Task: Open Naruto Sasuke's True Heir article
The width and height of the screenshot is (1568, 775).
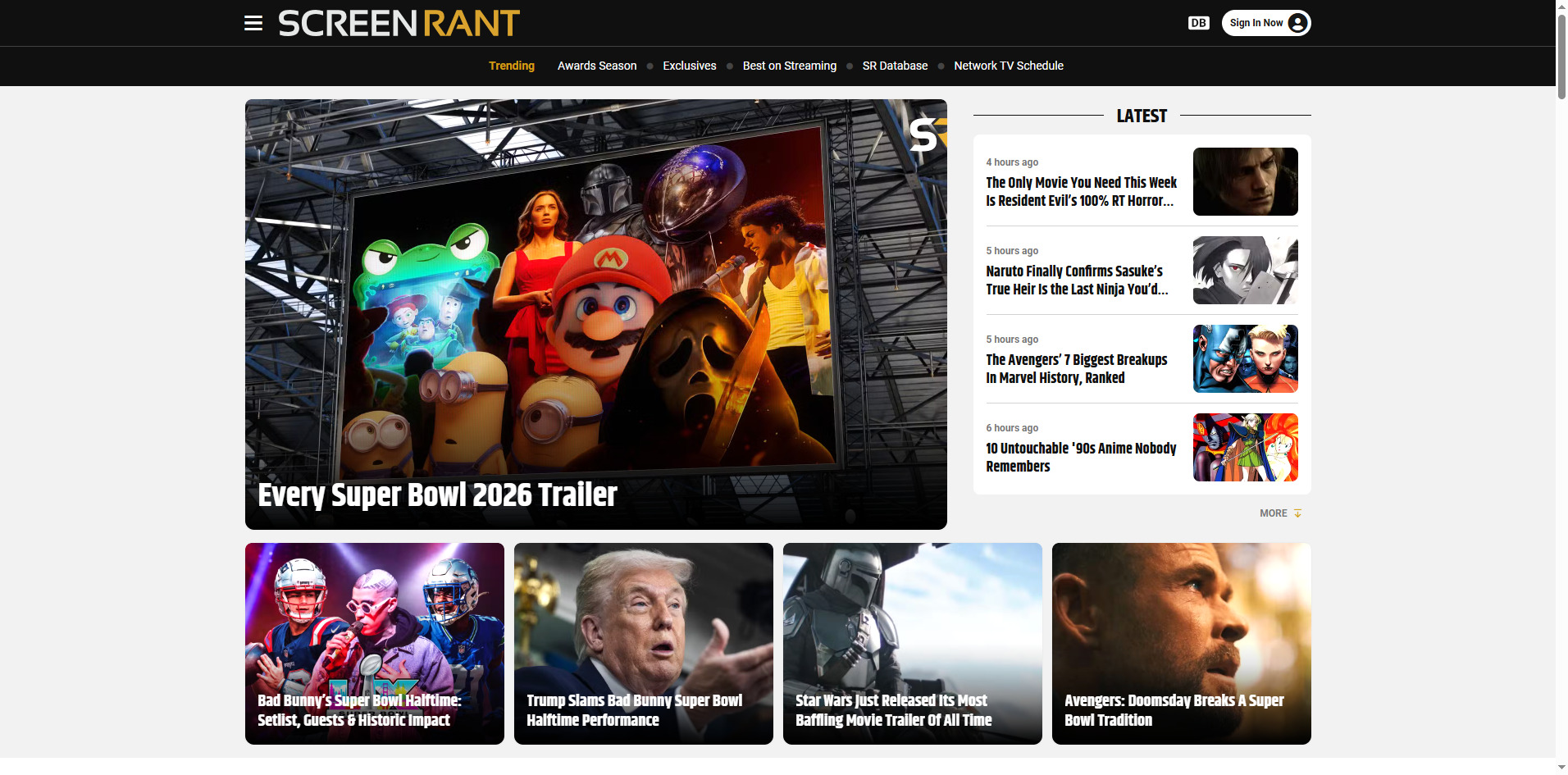Action: [x=1077, y=280]
